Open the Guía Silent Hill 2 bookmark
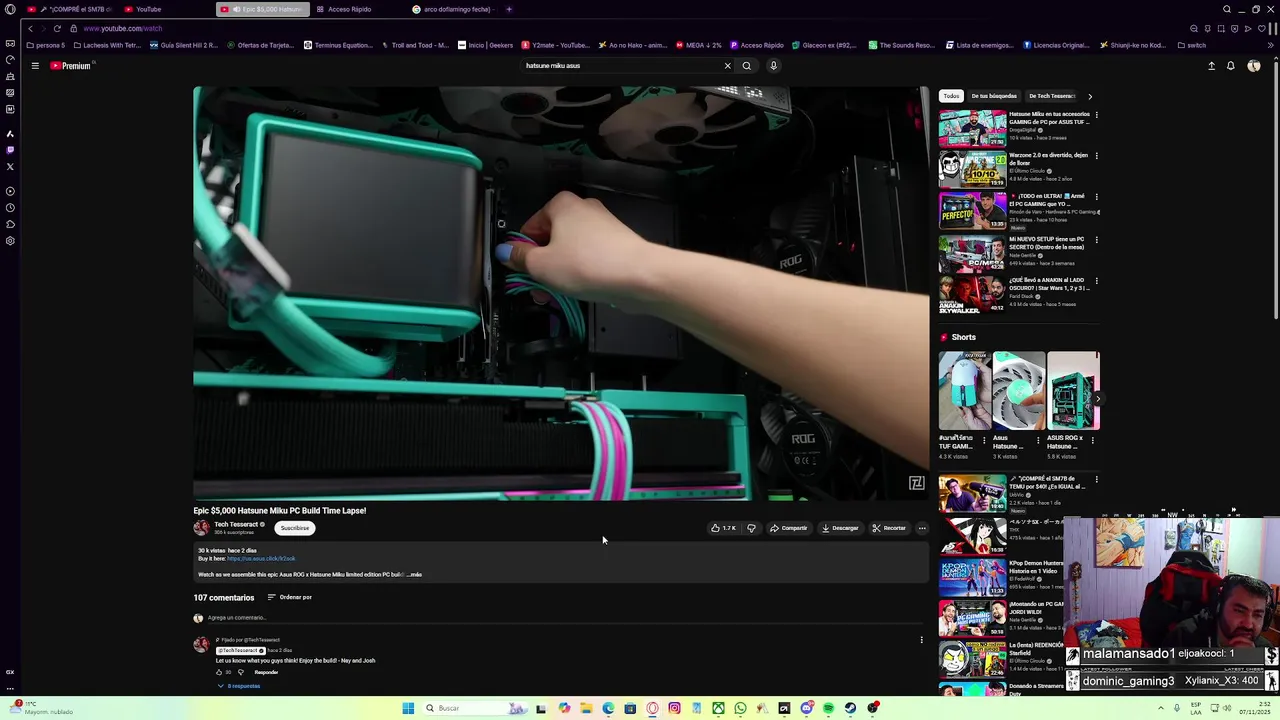Screen dimensions: 1280x720 pyautogui.click(x=184, y=45)
